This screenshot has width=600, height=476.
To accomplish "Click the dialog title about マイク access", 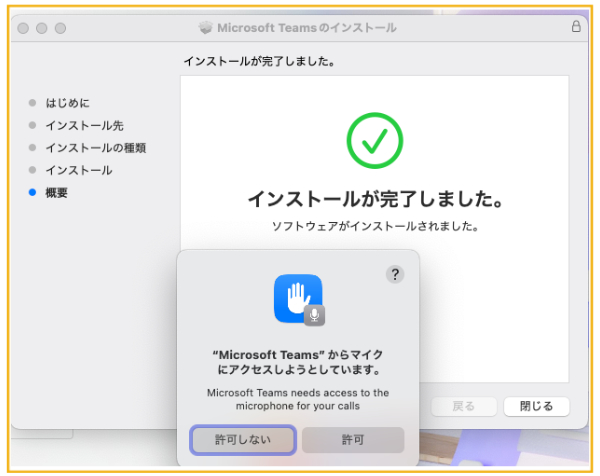I will coord(298,362).
